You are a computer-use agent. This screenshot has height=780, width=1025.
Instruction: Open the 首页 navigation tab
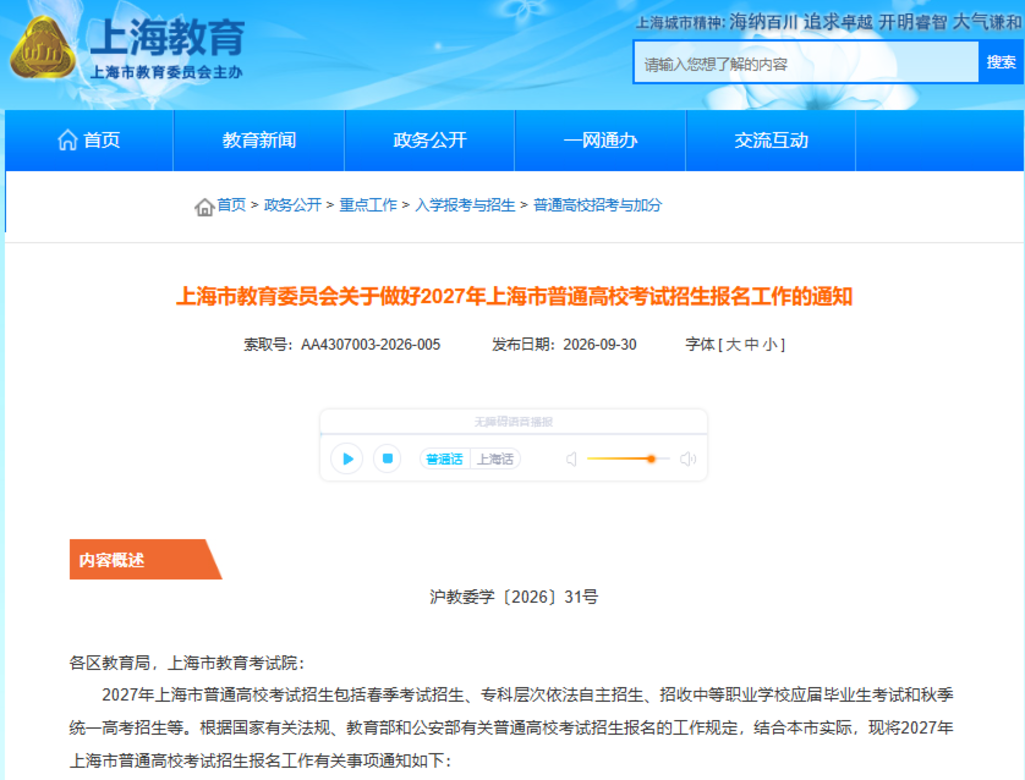click(x=89, y=140)
